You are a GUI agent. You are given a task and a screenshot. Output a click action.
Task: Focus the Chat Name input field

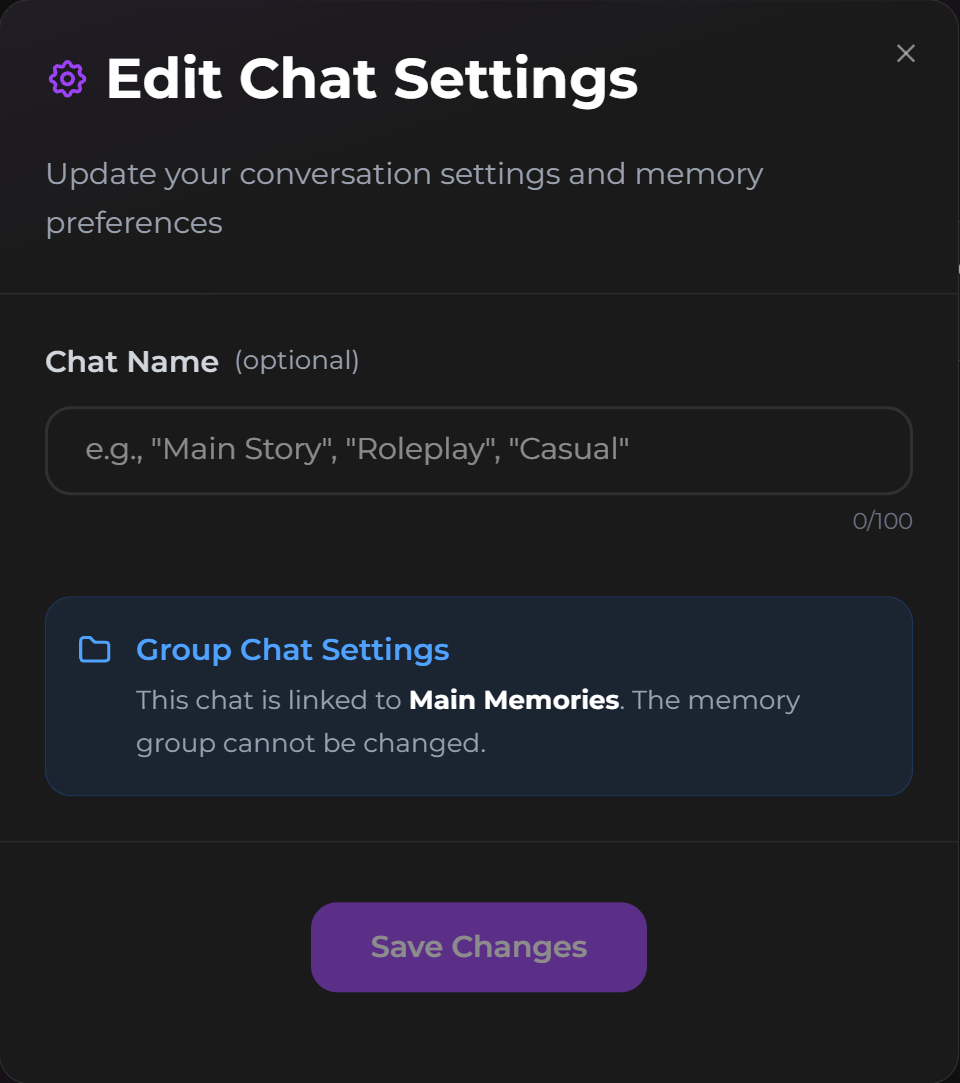[x=478, y=450]
